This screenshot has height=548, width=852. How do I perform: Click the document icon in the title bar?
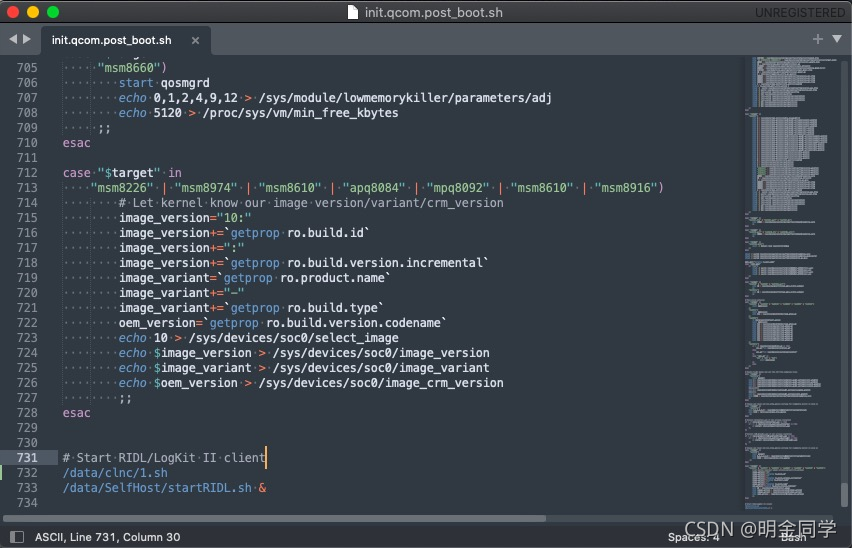[353, 12]
